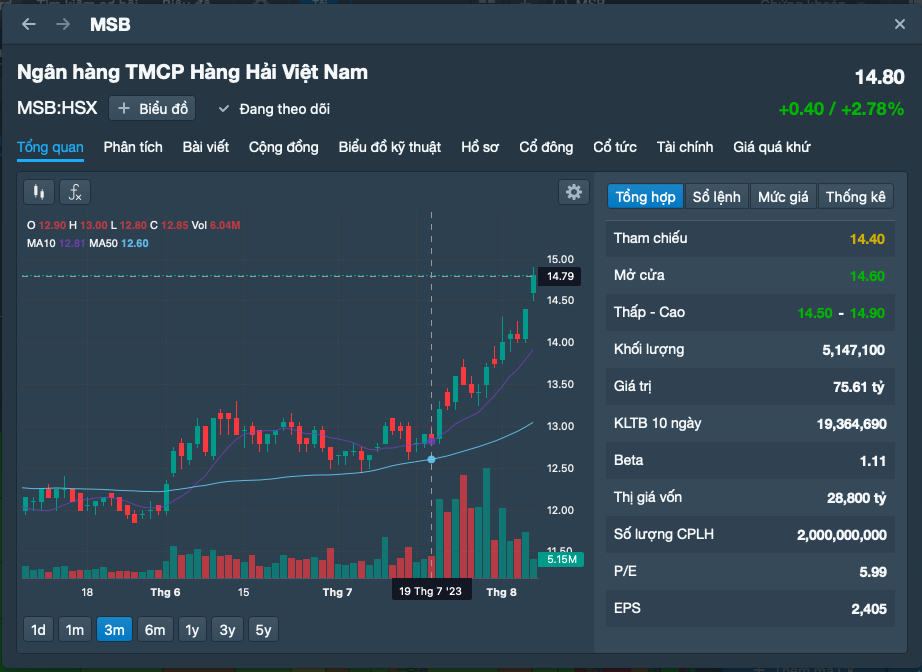Set chart range to 1d
This screenshot has width=922, height=672.
(x=38, y=630)
